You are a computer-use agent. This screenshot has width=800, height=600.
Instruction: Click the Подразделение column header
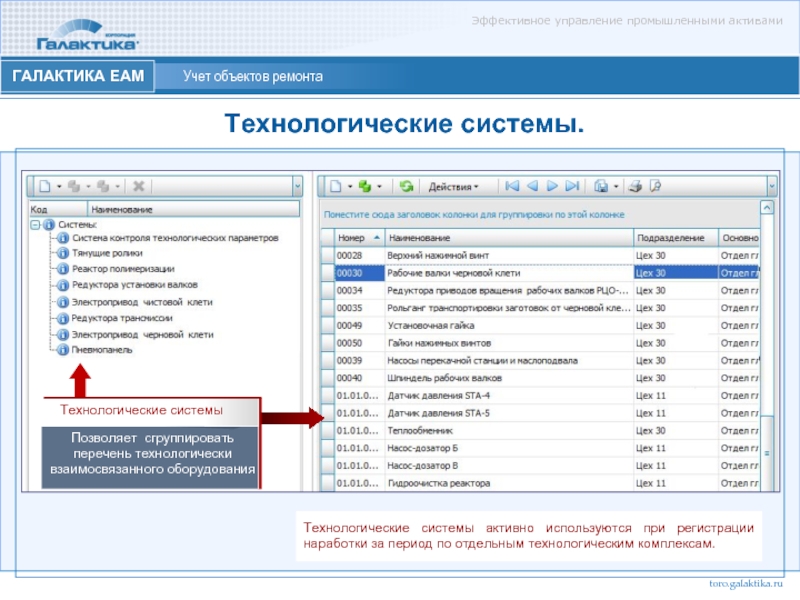676,238
